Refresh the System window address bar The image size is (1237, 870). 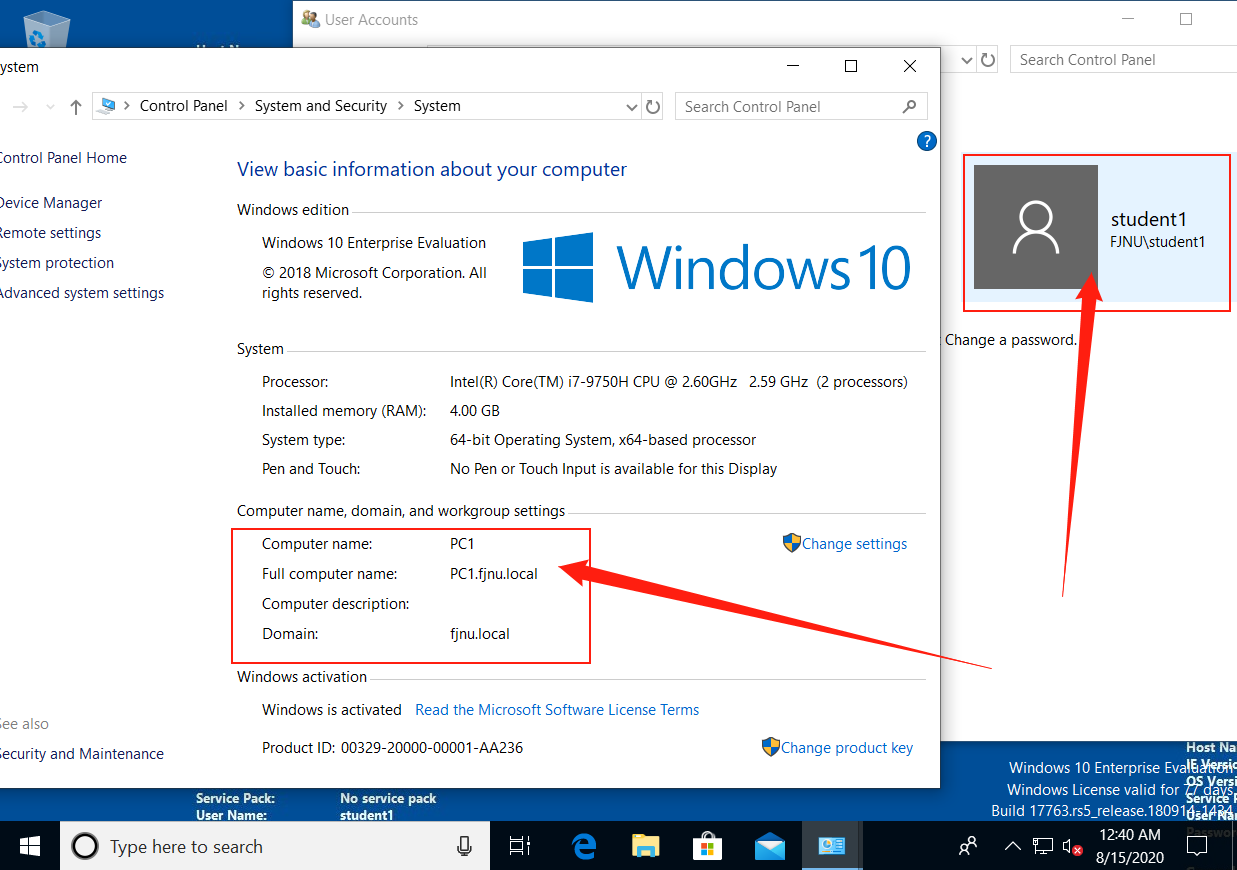tap(653, 106)
